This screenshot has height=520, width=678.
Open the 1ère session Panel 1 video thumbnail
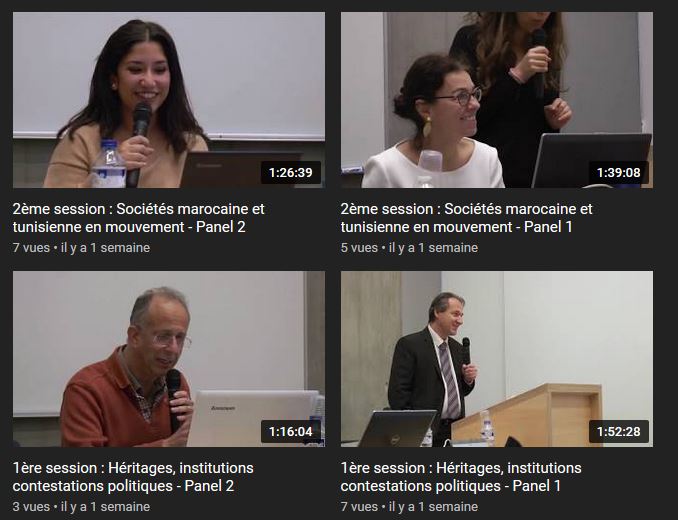tap(497, 359)
